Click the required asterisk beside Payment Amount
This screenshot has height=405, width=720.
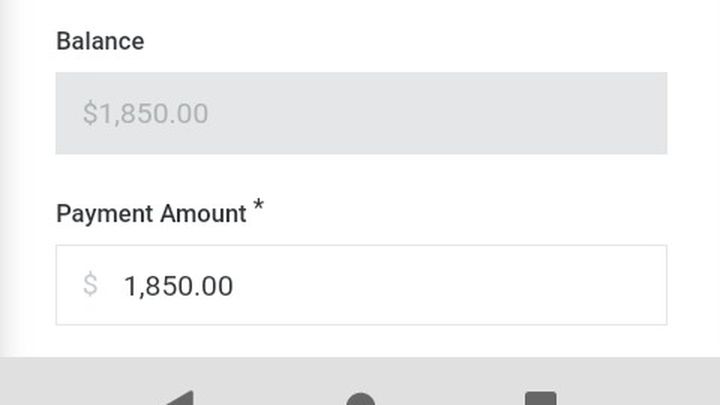pyautogui.click(x=258, y=207)
